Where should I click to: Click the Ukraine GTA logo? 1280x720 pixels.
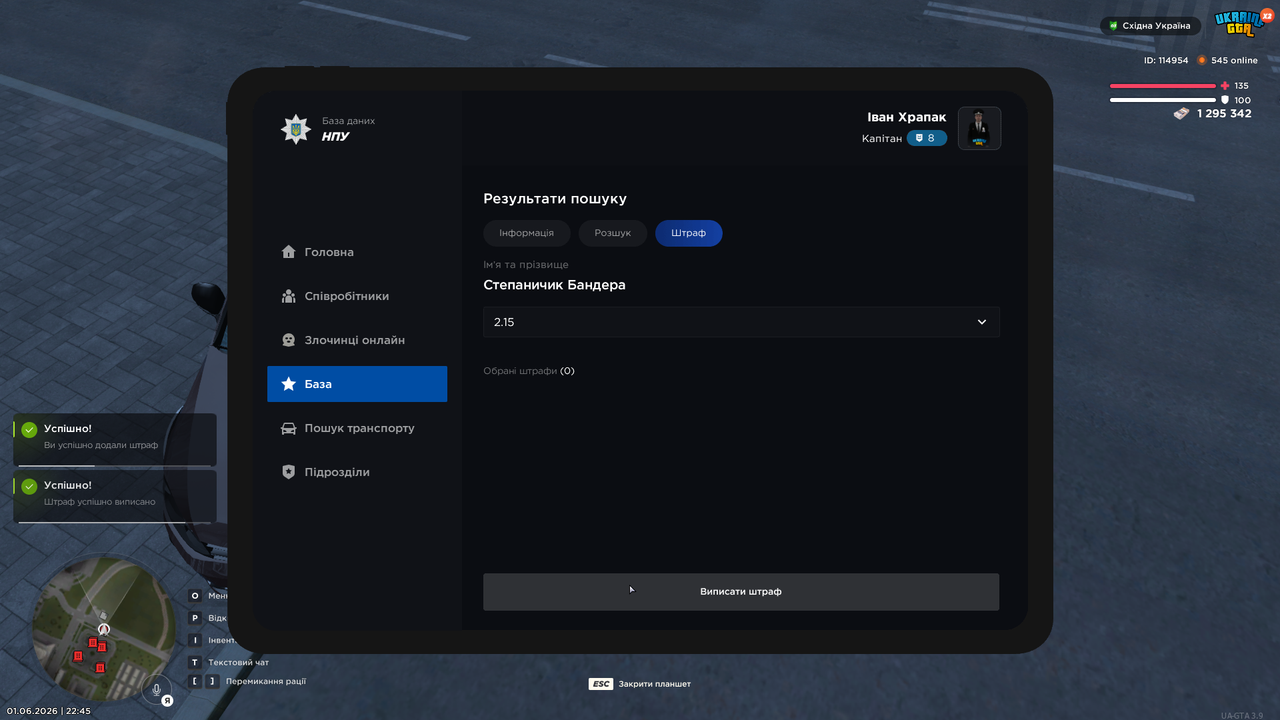click(x=1240, y=24)
